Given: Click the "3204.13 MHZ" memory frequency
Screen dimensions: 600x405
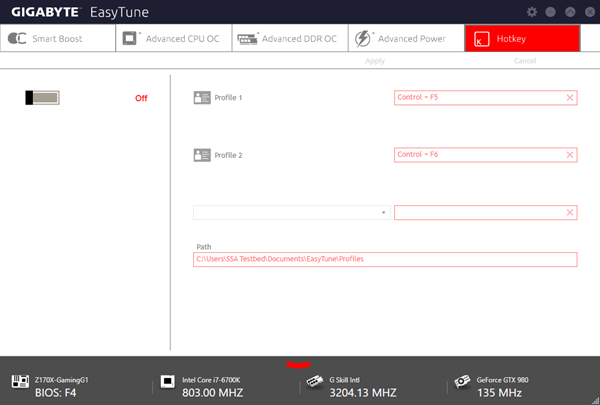Looking at the screenshot, I should point(363,393).
